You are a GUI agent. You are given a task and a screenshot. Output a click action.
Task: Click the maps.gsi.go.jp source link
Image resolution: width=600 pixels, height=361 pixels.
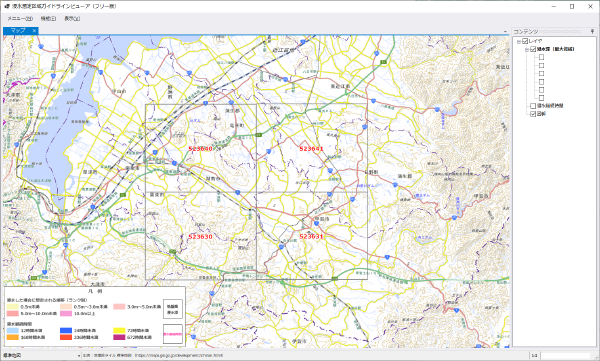(x=179, y=356)
